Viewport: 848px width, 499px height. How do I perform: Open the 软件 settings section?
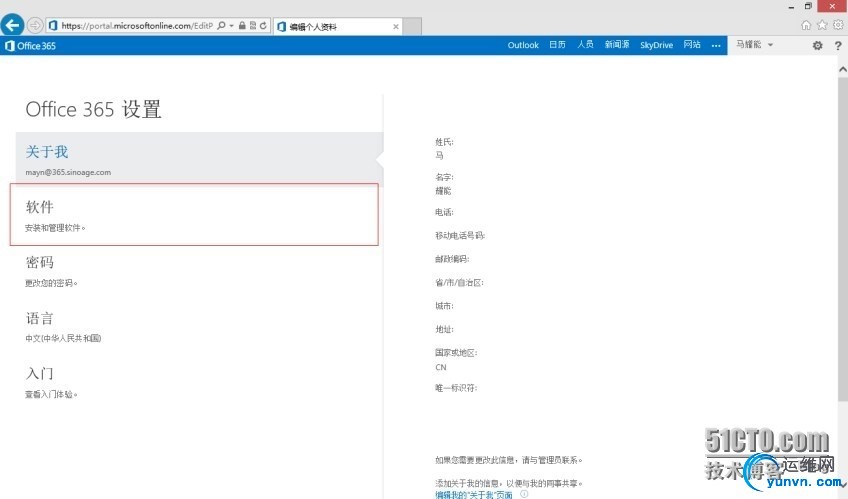[194, 215]
